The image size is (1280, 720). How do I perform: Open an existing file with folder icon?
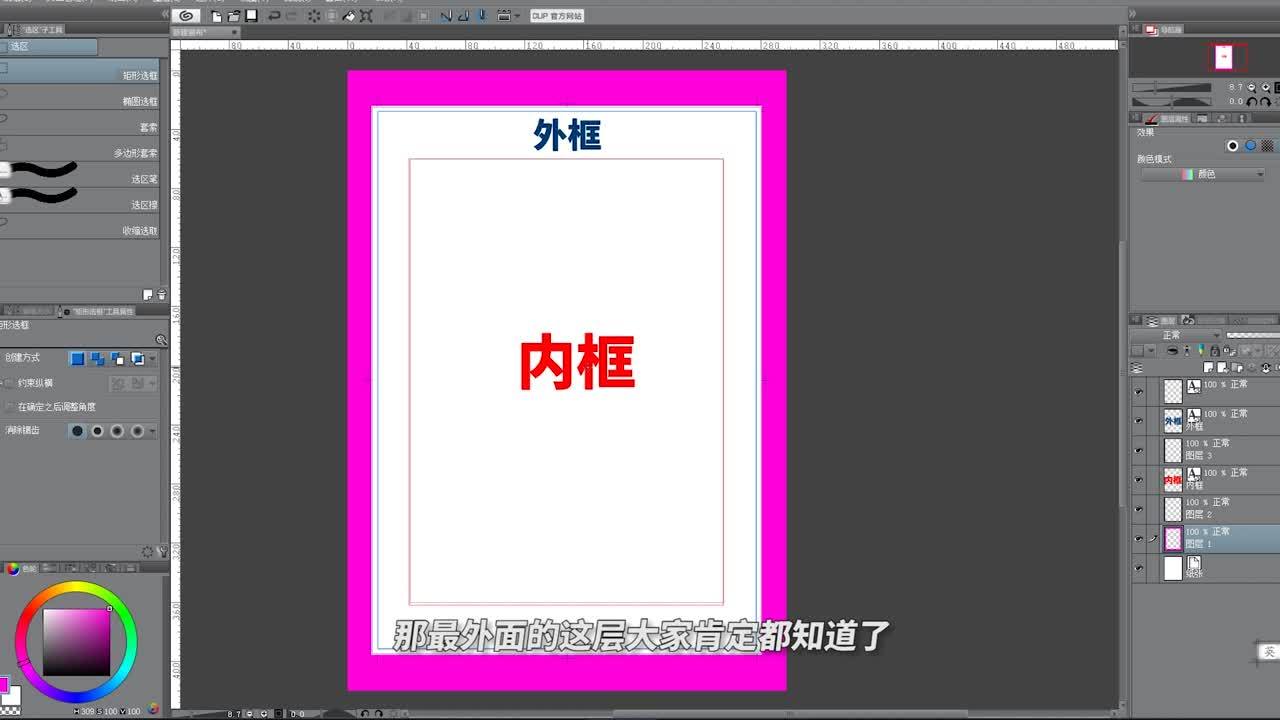233,16
